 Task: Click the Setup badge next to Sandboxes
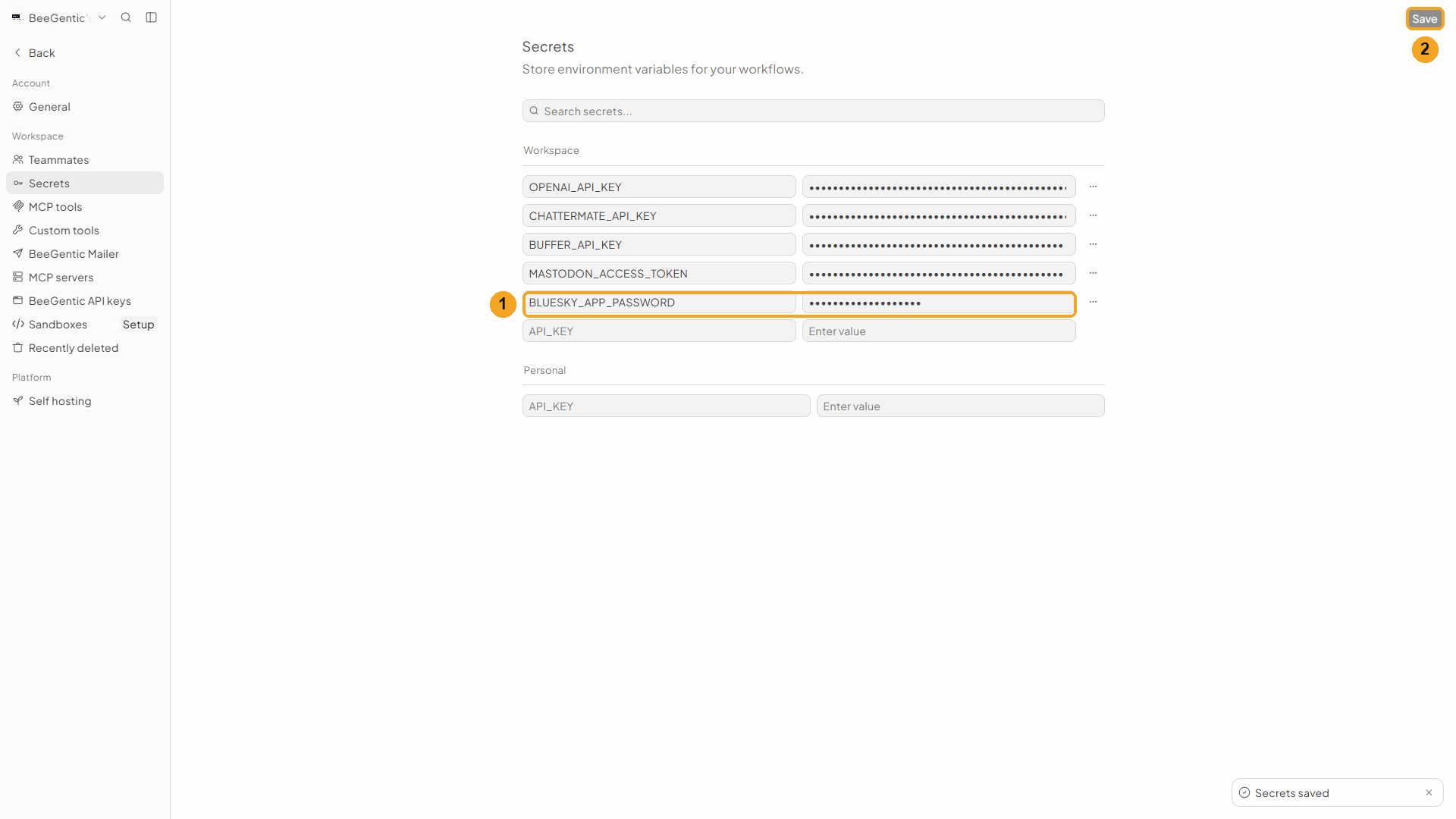click(x=139, y=325)
